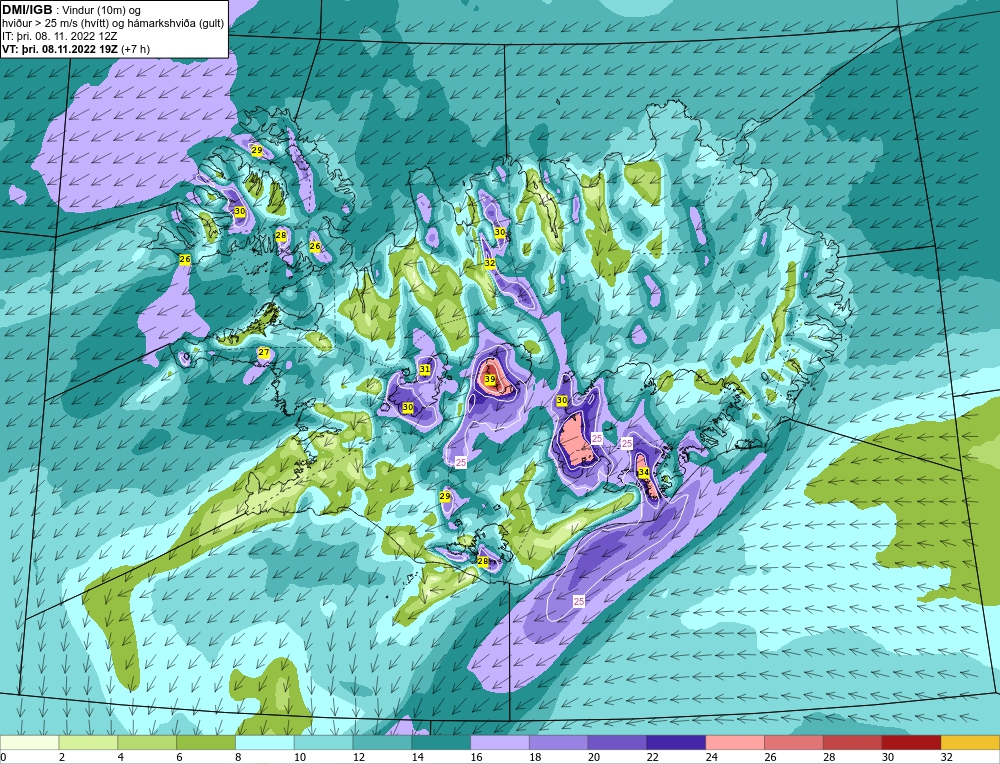The height and width of the screenshot is (764, 1000).
Task: Click the 'IT: þri. 08. 11. 2022 12Z' line
Action: point(59,36)
